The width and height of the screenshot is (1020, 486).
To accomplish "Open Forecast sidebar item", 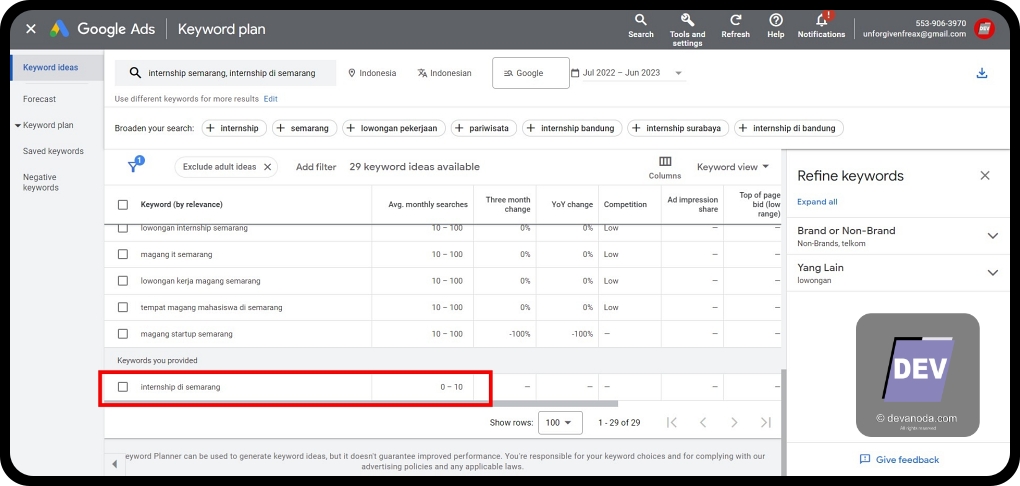I will tap(40, 99).
